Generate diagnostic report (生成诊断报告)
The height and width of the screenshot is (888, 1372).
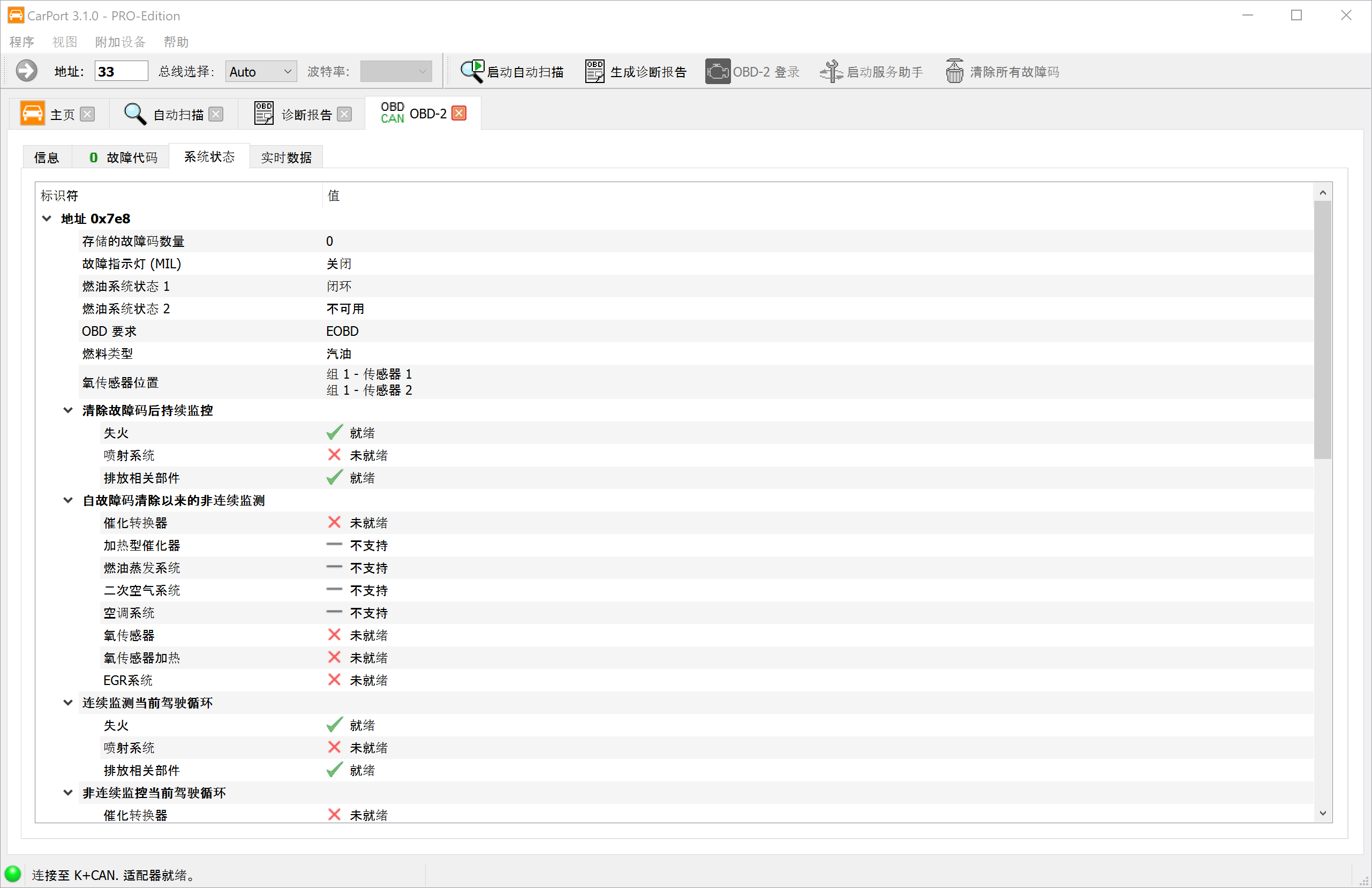[x=636, y=72]
